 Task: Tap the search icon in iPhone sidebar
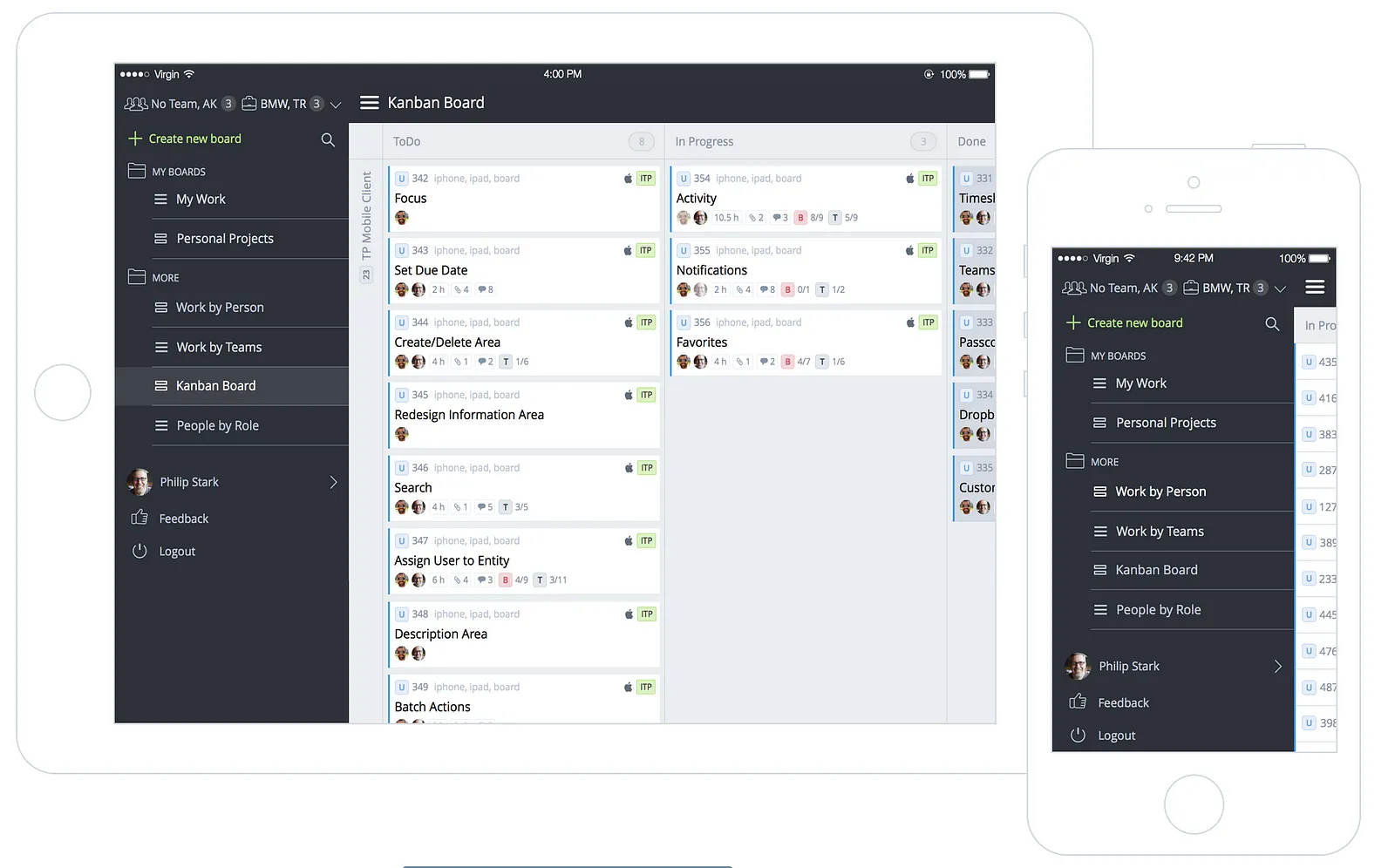click(1272, 323)
